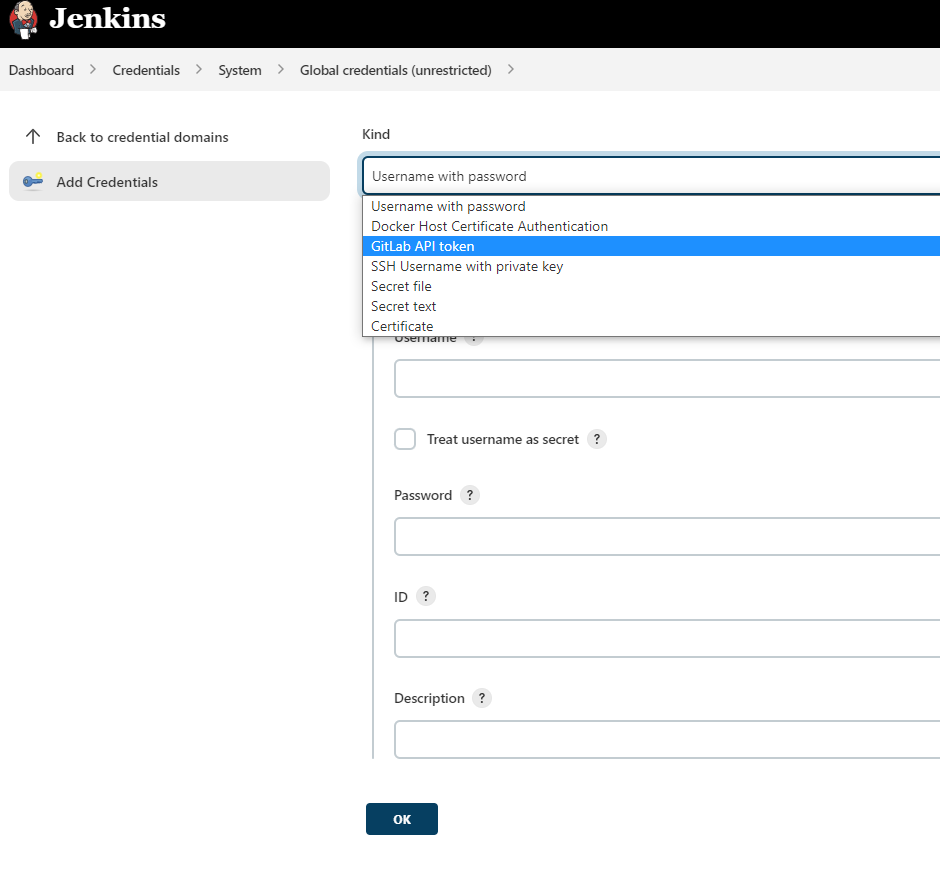Select Certificate option in Kind list
The height and width of the screenshot is (885, 940).
coord(651,326)
